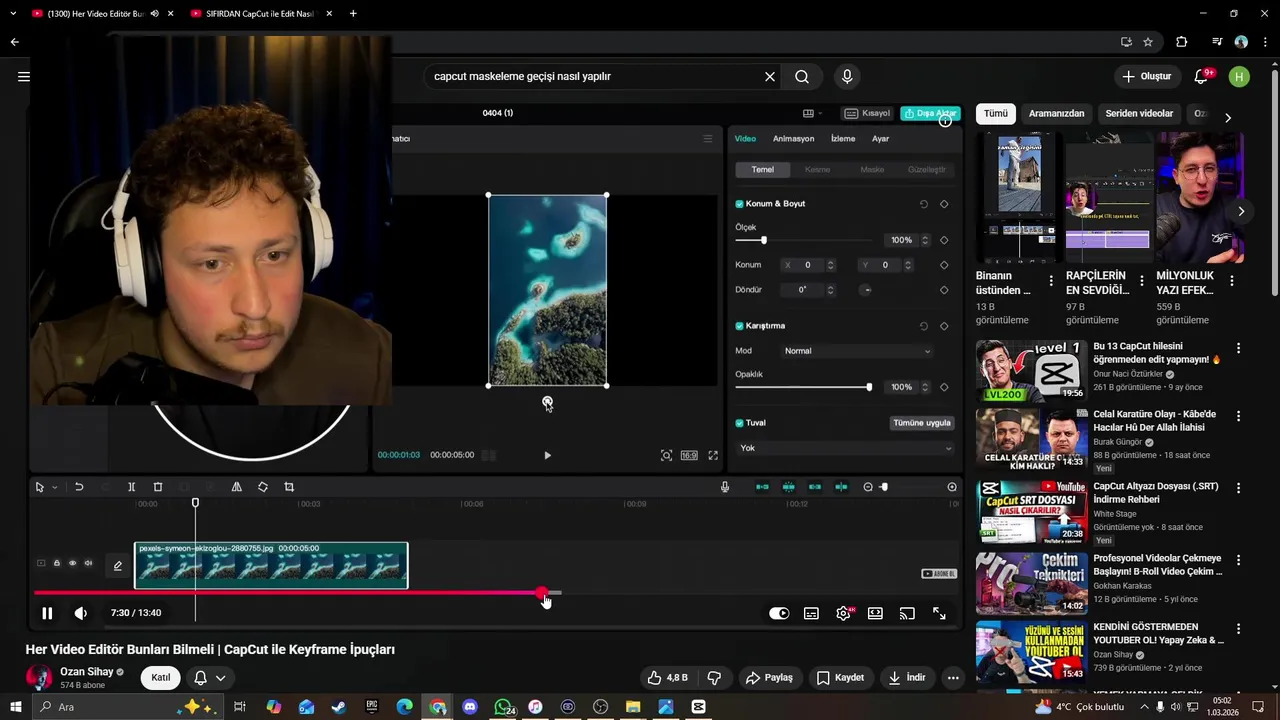Toggle Tuval checkbox
Image resolution: width=1280 pixels, height=720 pixels.
tap(740, 423)
